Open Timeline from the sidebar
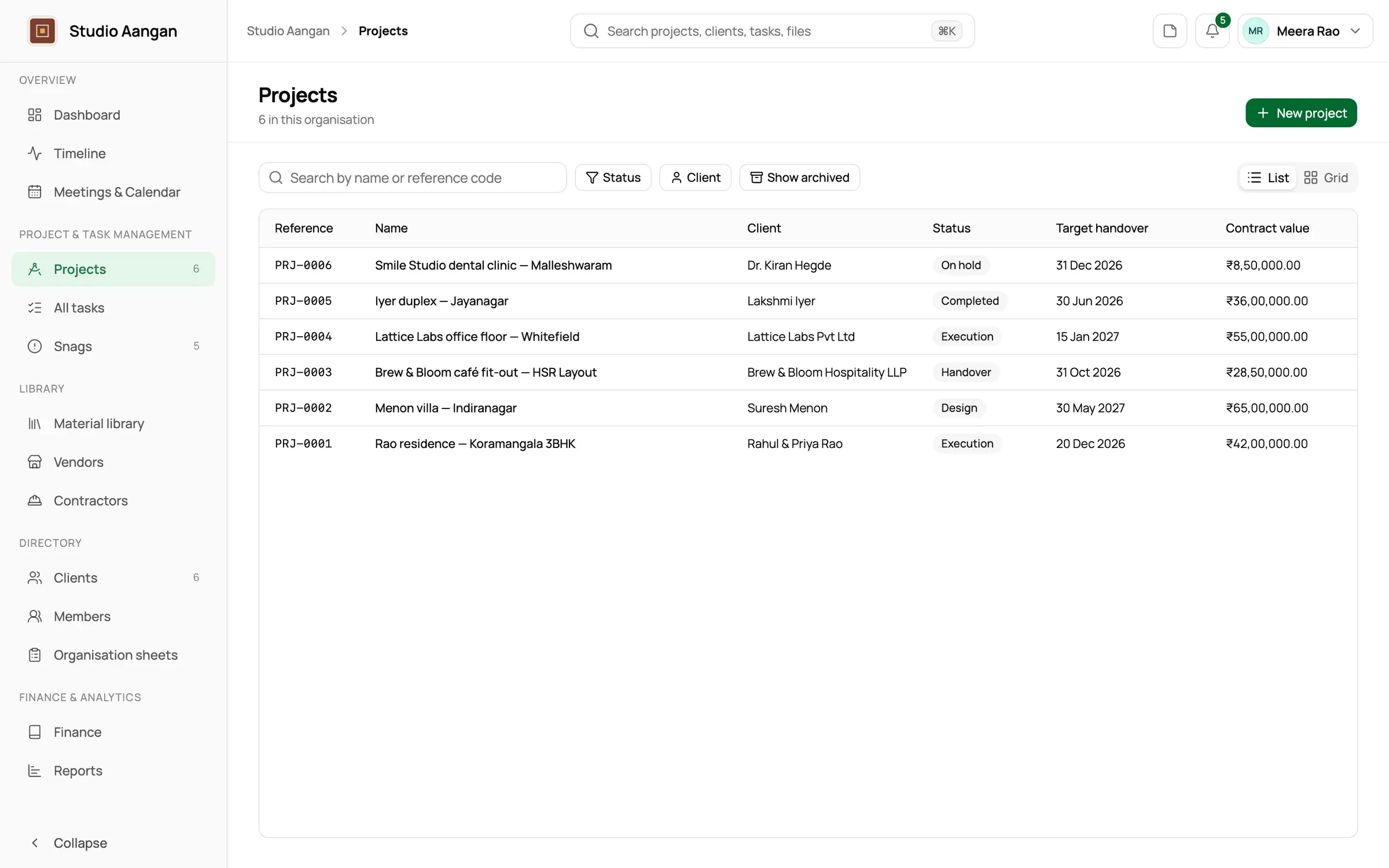This screenshot has width=1389, height=868. [113, 153]
